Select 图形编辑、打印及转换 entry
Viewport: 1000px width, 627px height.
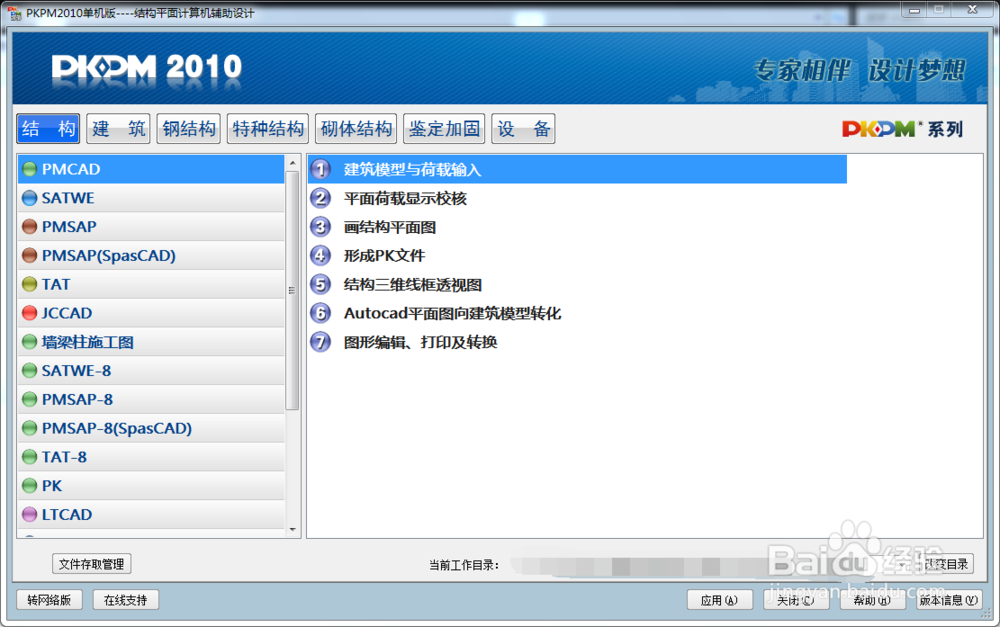420,343
